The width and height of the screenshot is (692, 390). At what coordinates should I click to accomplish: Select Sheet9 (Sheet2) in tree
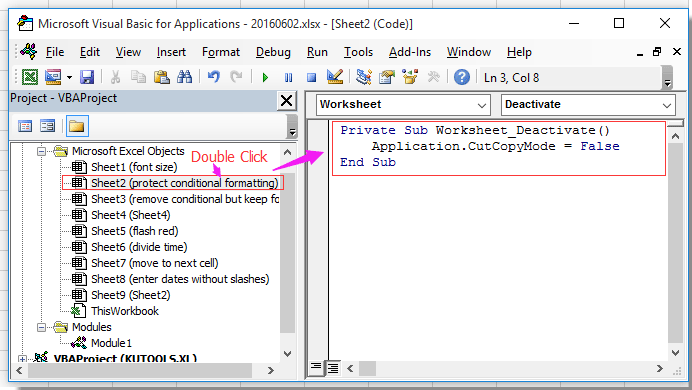130,295
